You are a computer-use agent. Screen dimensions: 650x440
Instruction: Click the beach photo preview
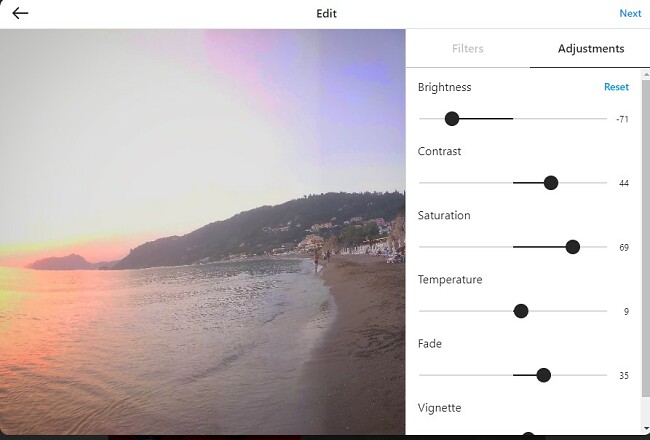tap(202, 232)
